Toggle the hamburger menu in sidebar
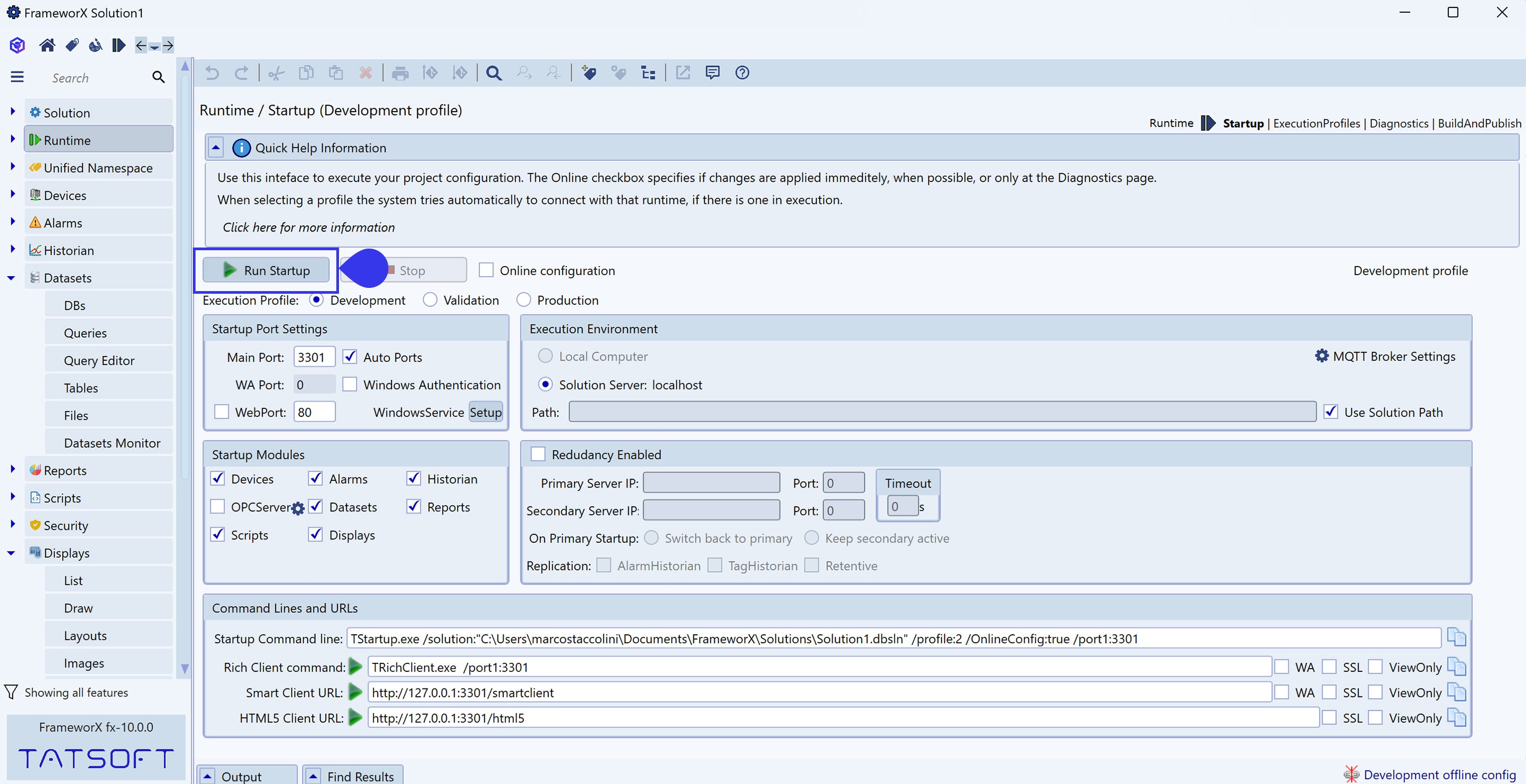The image size is (1526, 784). tap(17, 77)
